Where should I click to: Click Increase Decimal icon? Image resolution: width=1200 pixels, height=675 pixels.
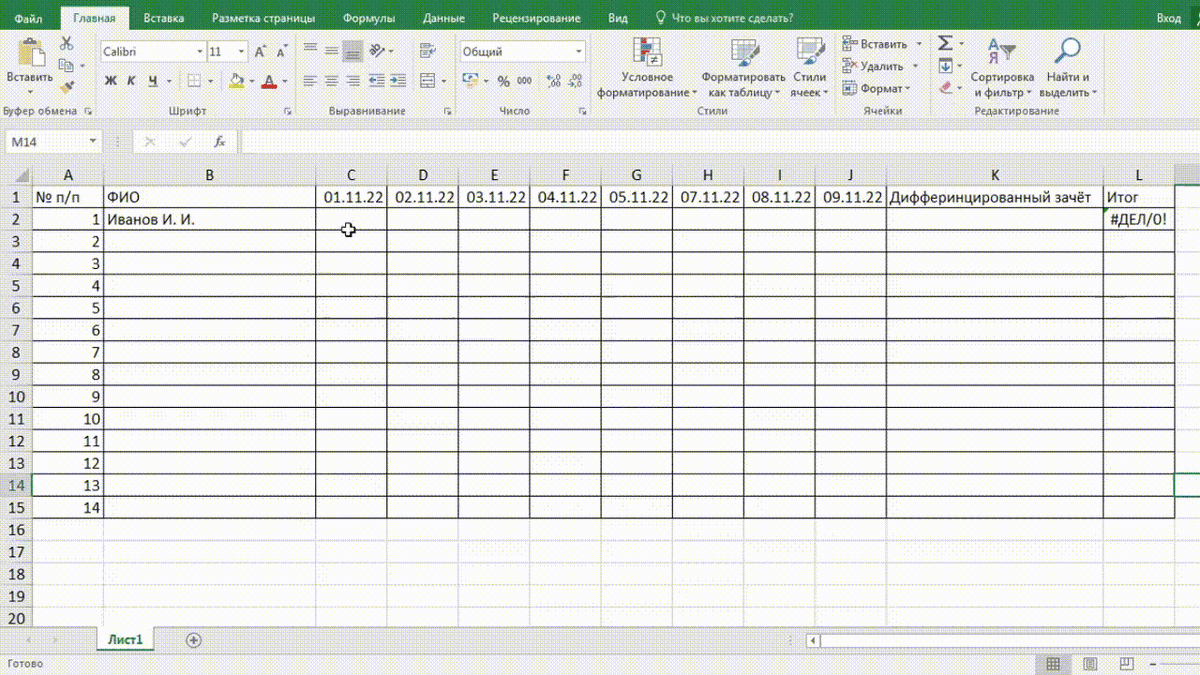[x=552, y=81]
